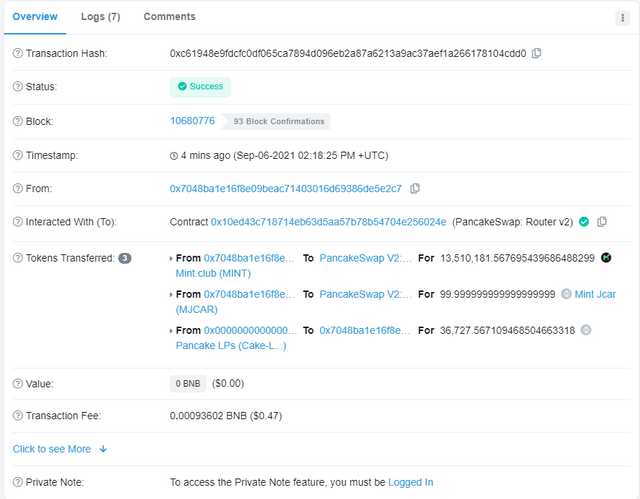Image resolution: width=640 pixels, height=499 pixels.
Task: Copy the transaction hash to clipboard
Action: (536, 53)
